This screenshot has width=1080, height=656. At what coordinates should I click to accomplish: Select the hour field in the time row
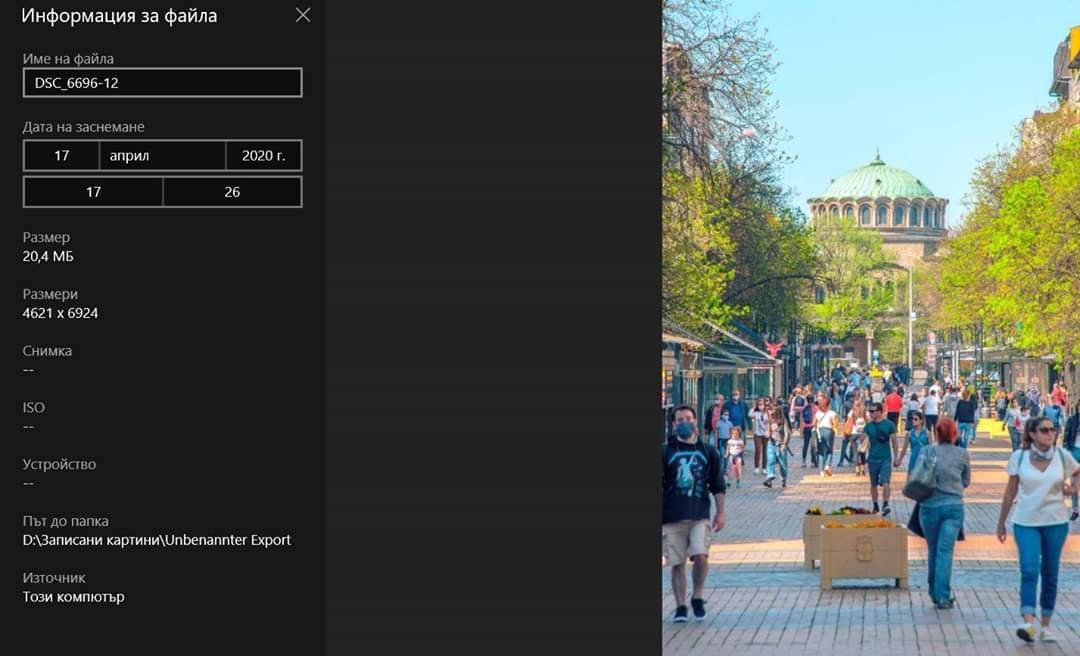click(93, 192)
